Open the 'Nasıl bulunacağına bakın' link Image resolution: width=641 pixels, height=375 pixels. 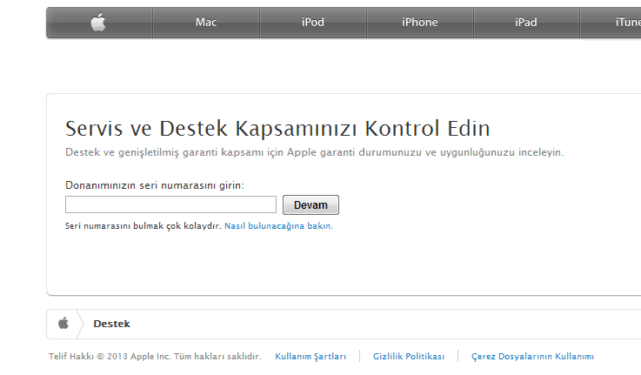click(278, 226)
